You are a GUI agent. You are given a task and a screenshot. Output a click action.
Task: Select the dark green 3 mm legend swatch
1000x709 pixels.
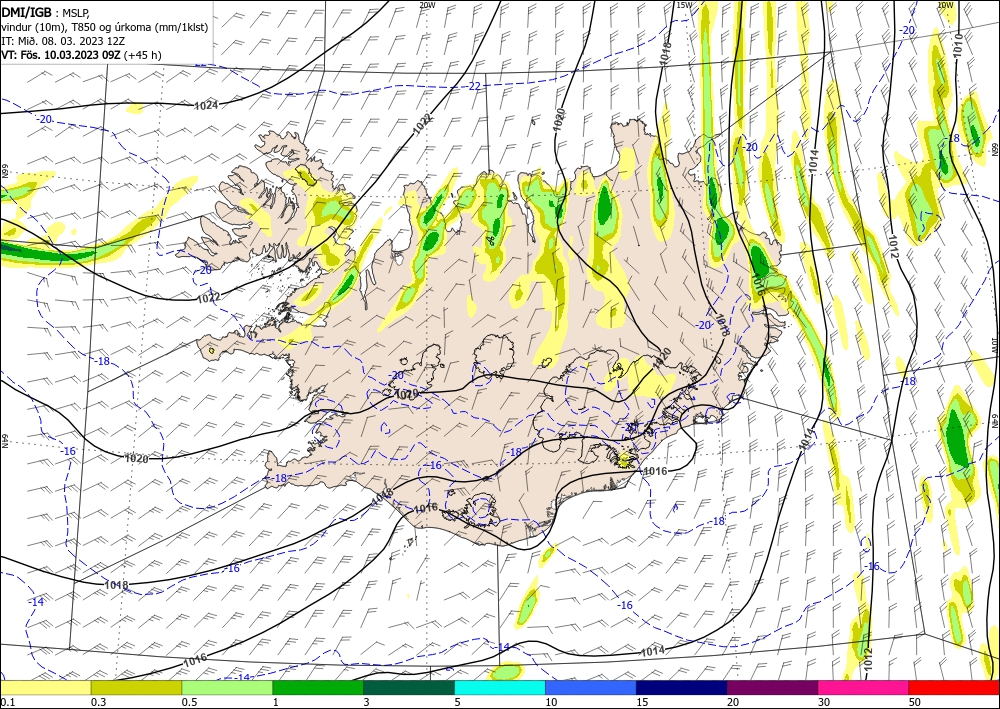click(409, 687)
